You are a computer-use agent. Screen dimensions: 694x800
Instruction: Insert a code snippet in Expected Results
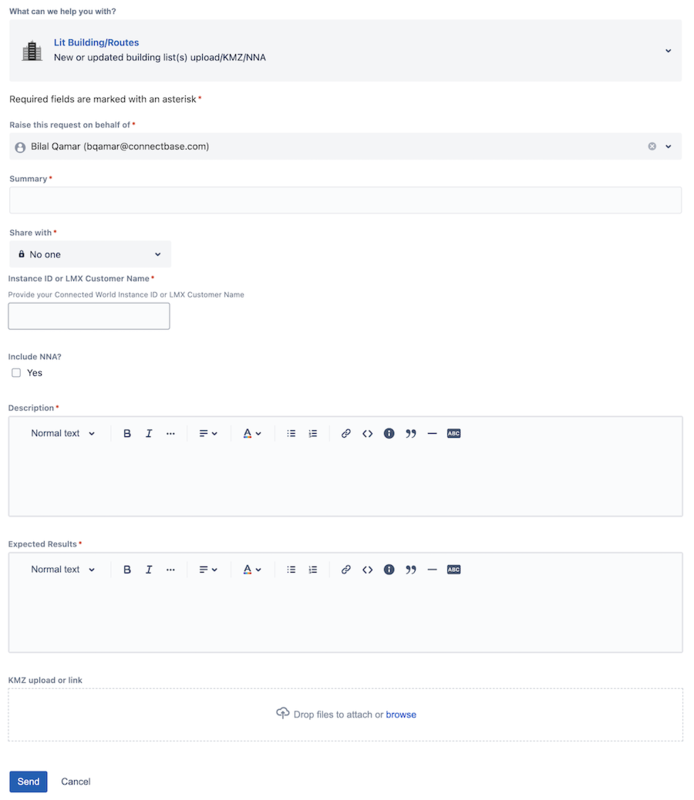pos(369,569)
